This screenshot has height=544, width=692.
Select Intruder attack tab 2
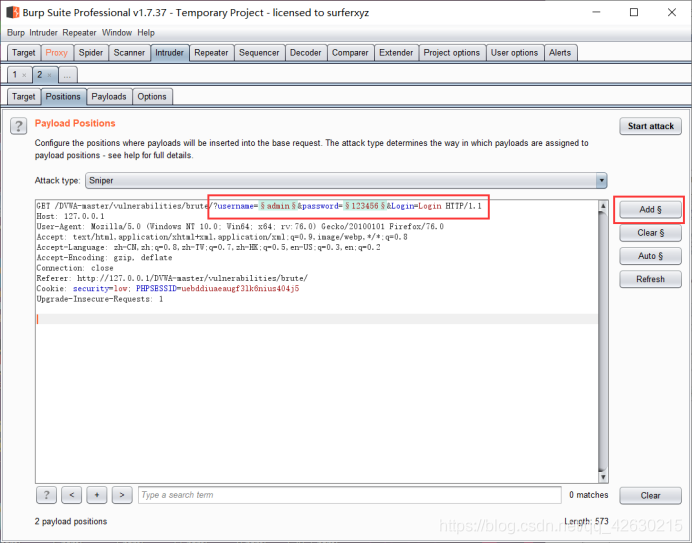pos(40,75)
